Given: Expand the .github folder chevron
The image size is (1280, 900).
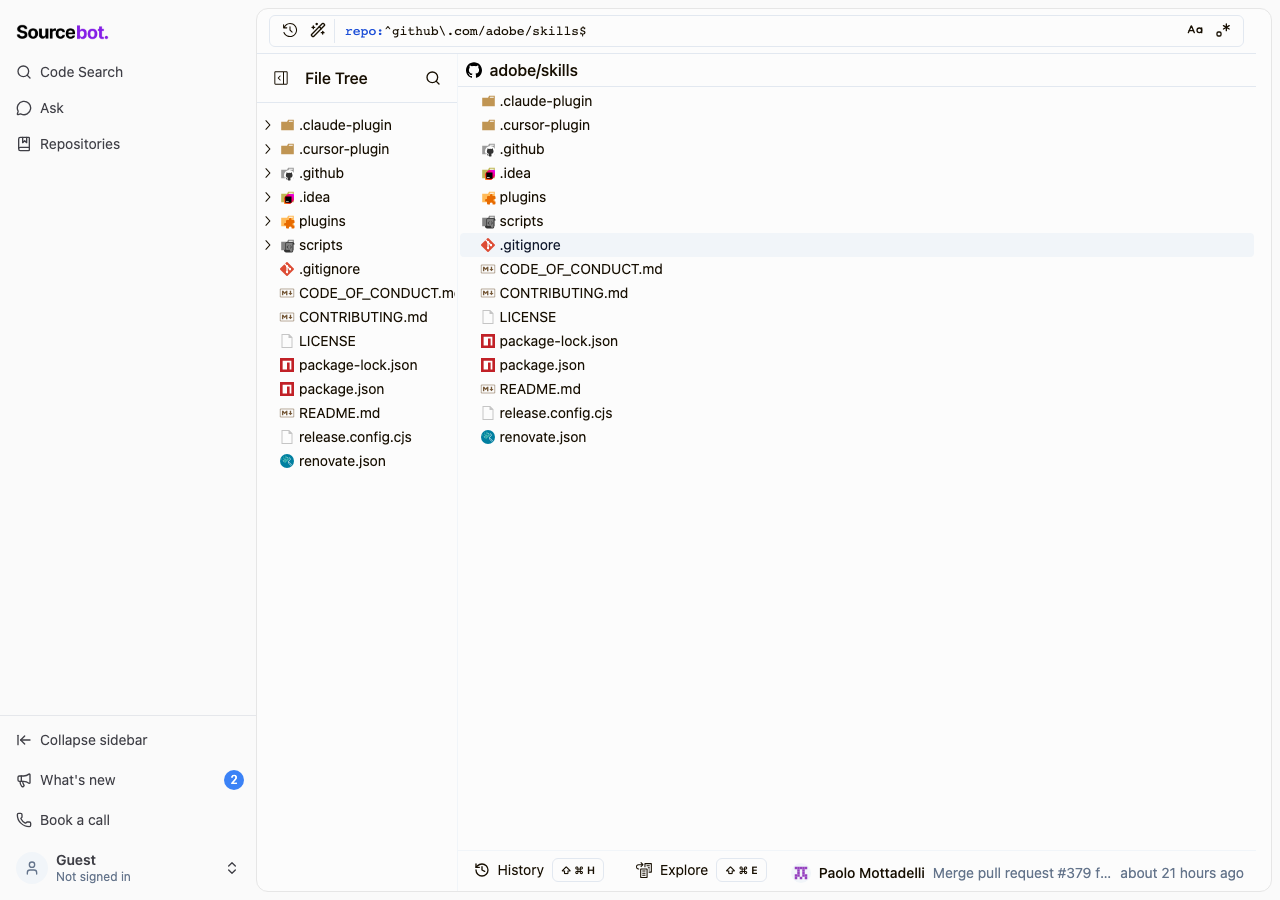Looking at the screenshot, I should 268,173.
